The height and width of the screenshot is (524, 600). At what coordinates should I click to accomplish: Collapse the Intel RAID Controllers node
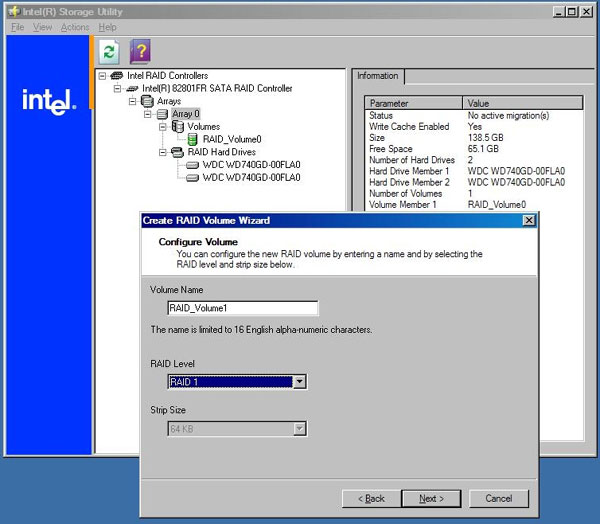pyautogui.click(x=102, y=76)
